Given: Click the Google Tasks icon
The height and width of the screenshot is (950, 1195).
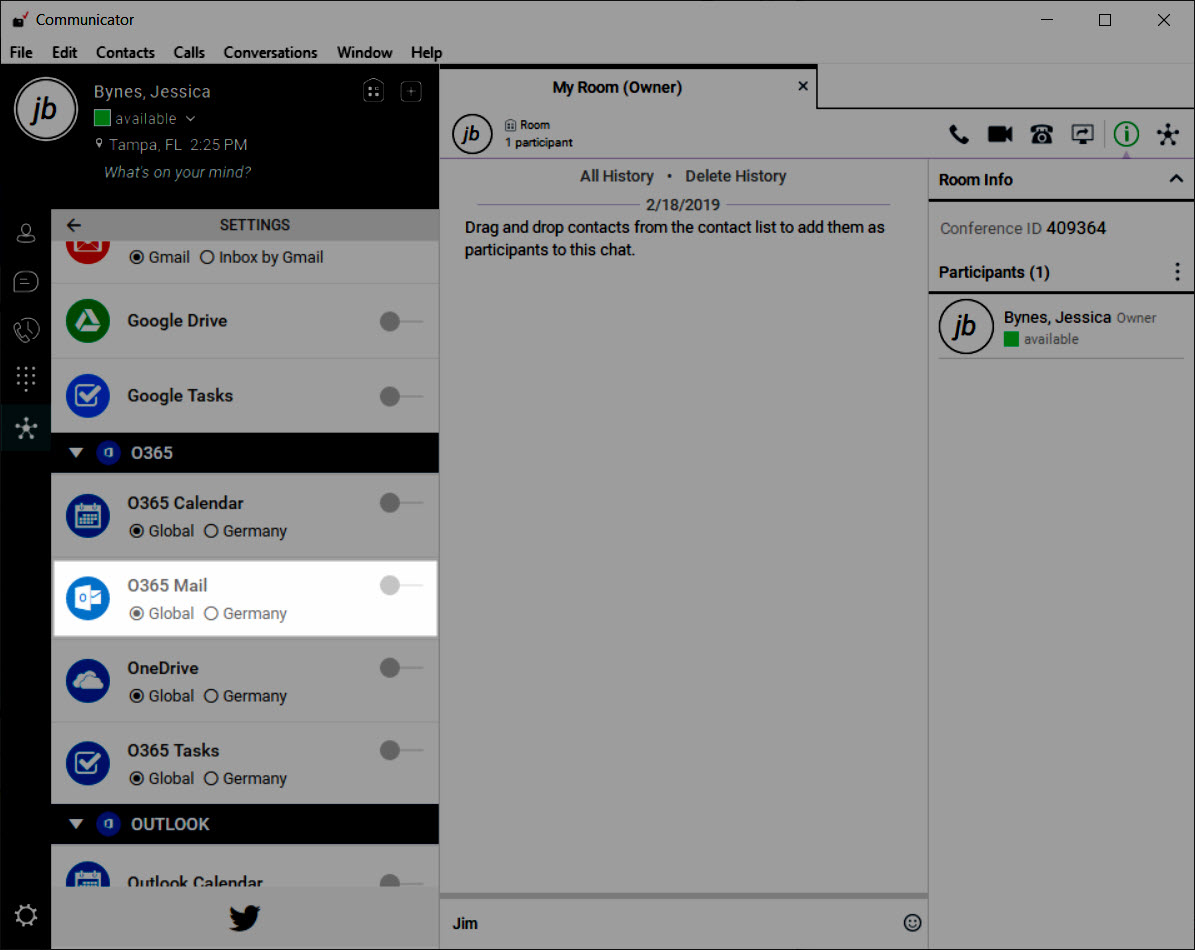Looking at the screenshot, I should (x=88, y=395).
